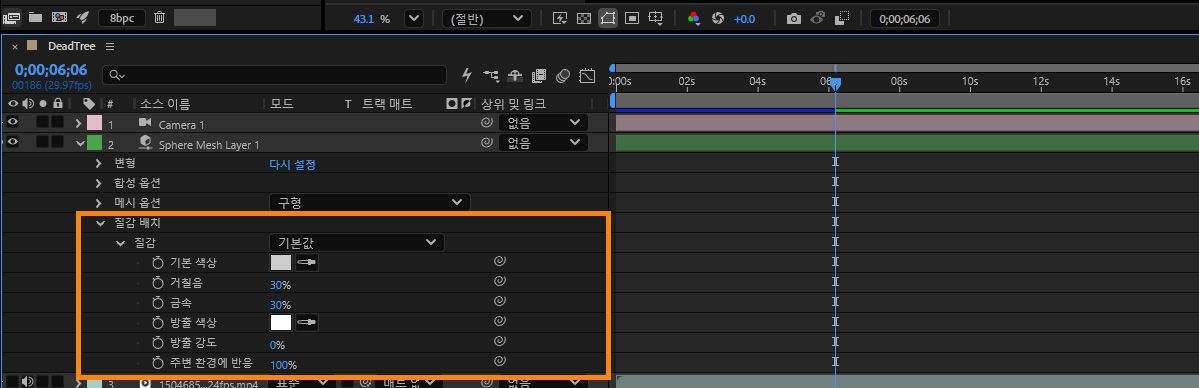Solo the Camera 1 layer
Image resolution: width=1199 pixels, height=388 pixels.
[43, 122]
